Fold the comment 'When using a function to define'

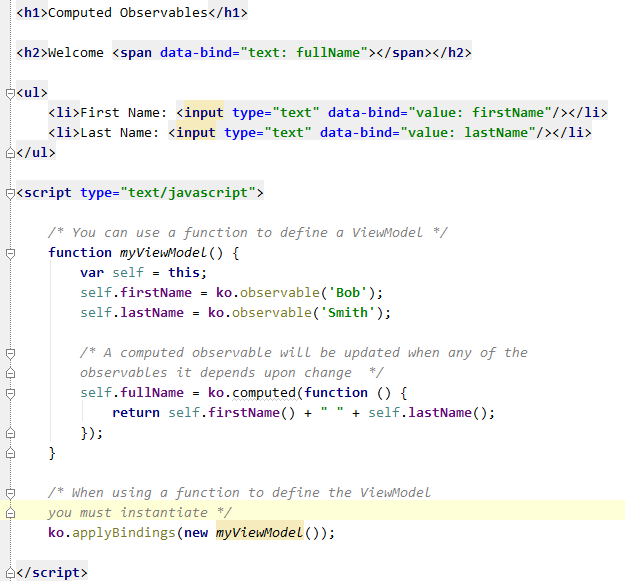tap(10, 493)
